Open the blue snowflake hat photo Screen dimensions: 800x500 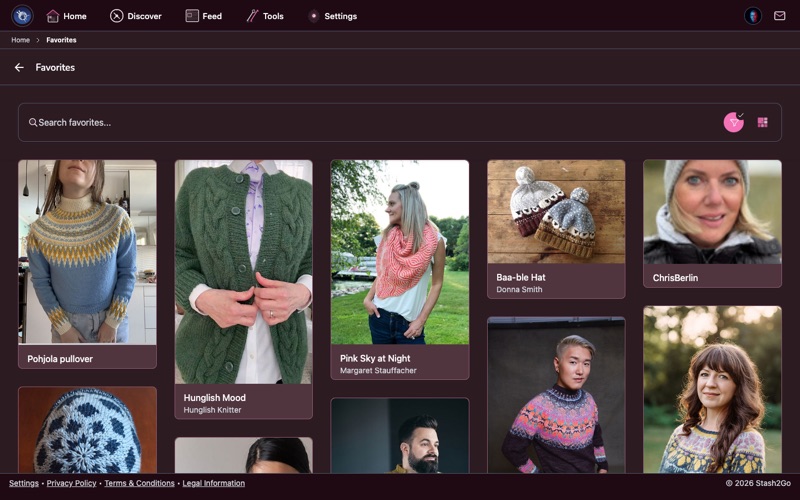click(x=87, y=430)
